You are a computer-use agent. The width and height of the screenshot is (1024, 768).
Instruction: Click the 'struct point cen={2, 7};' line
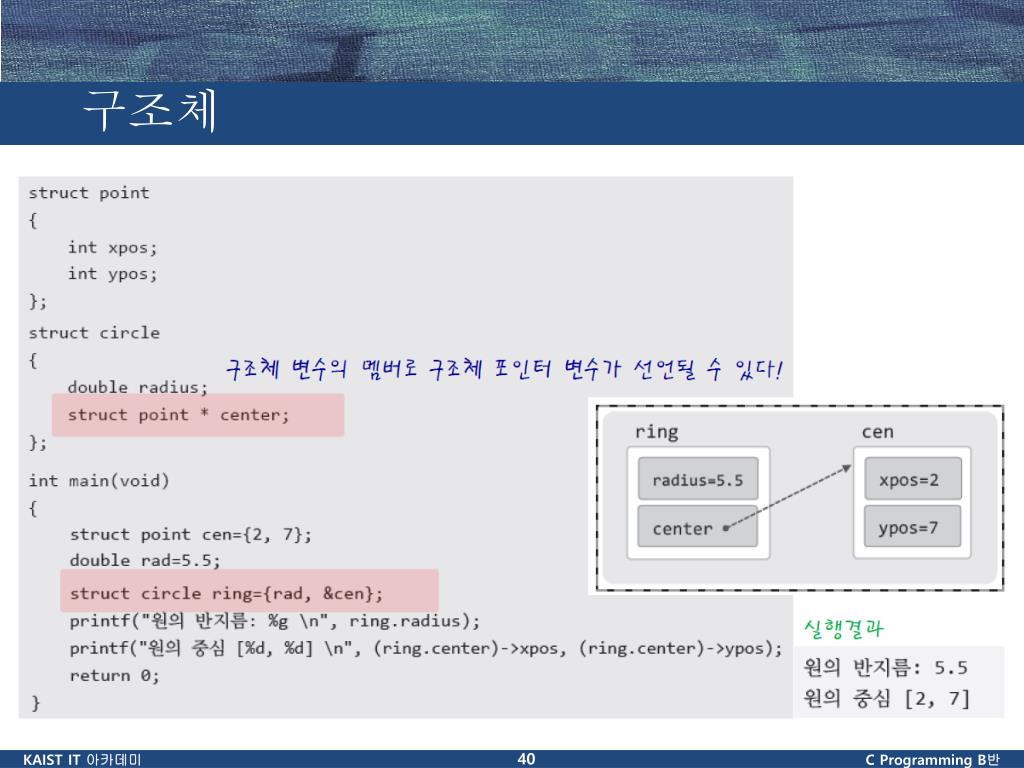coord(191,534)
